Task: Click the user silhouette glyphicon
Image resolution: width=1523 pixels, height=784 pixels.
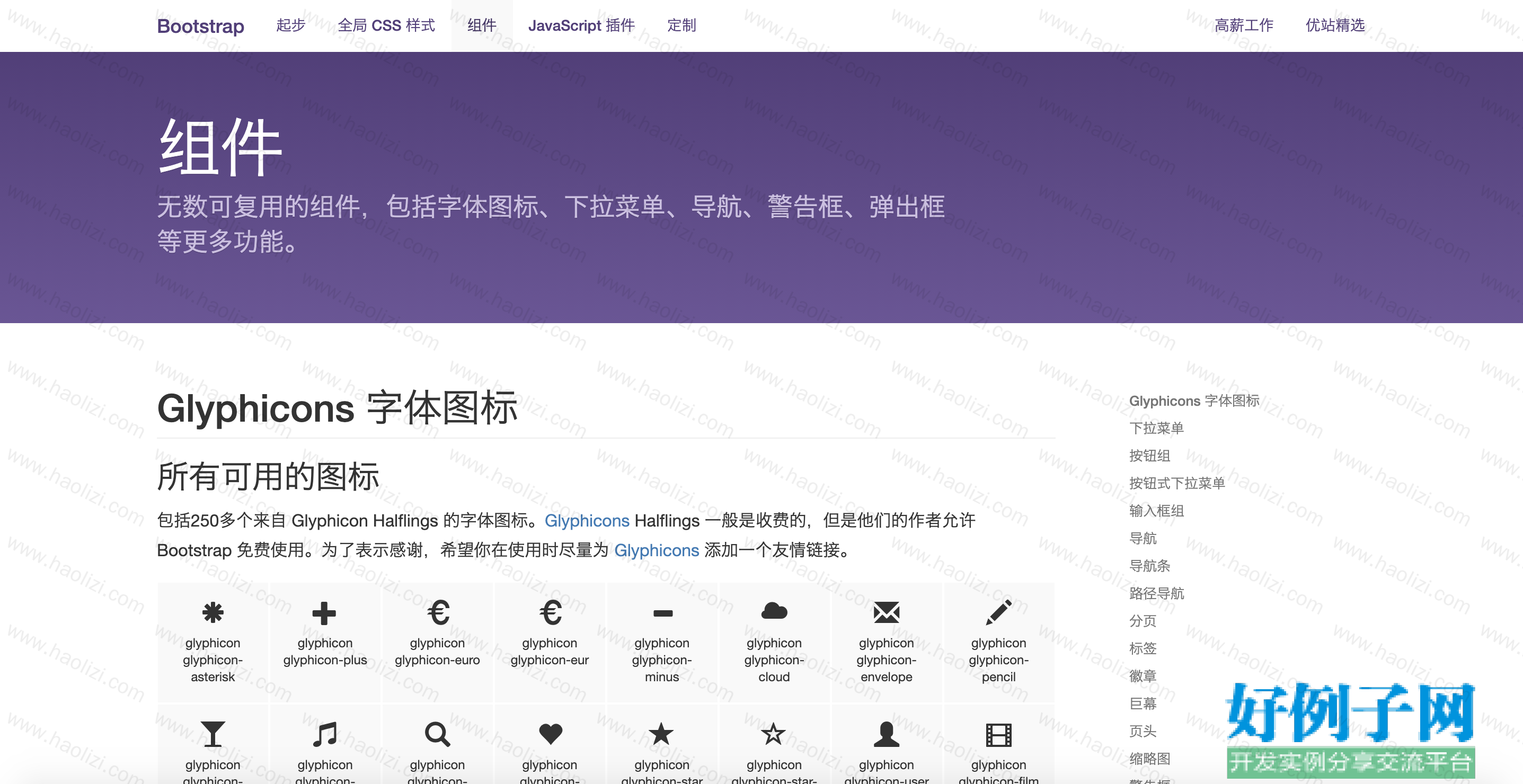Action: click(x=886, y=734)
